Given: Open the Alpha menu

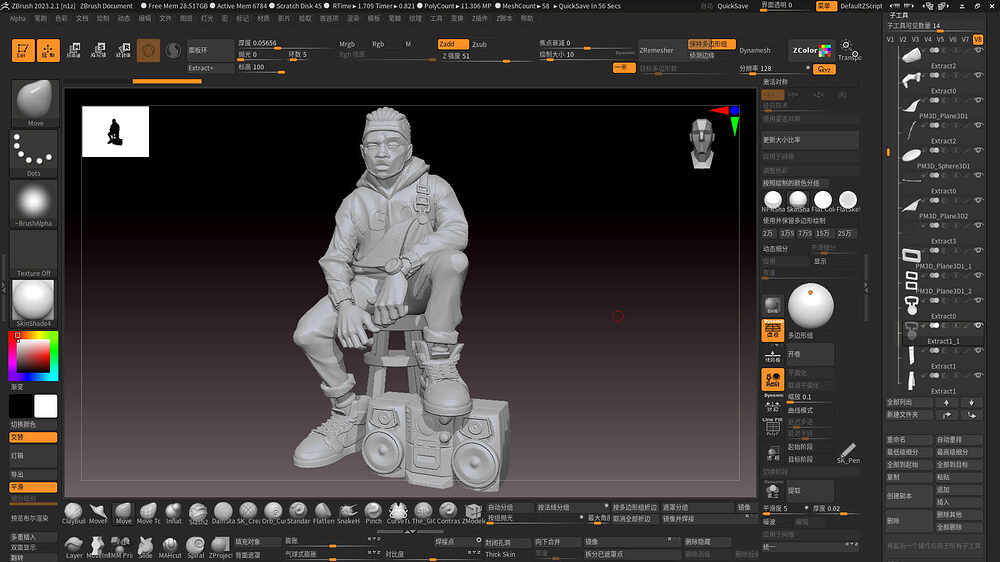Looking at the screenshot, I should [18, 18].
